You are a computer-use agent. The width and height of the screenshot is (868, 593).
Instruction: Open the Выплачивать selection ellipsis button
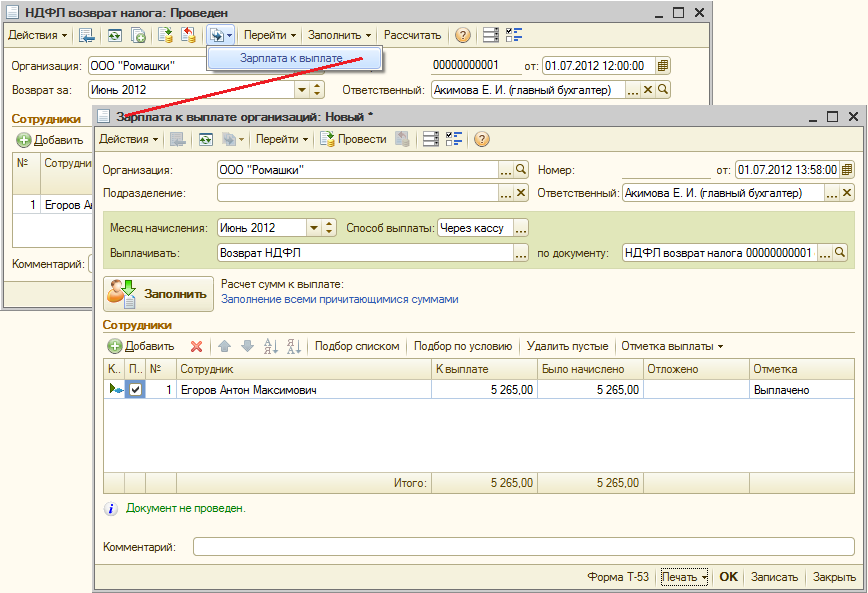521,253
